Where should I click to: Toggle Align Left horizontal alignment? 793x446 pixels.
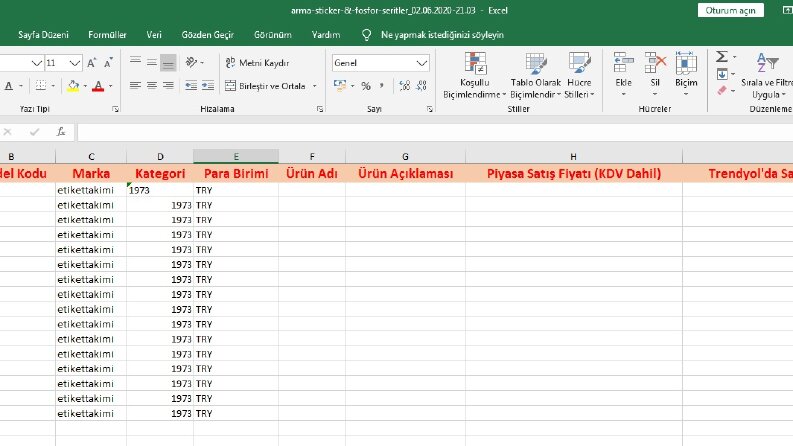pyautogui.click(x=135, y=85)
